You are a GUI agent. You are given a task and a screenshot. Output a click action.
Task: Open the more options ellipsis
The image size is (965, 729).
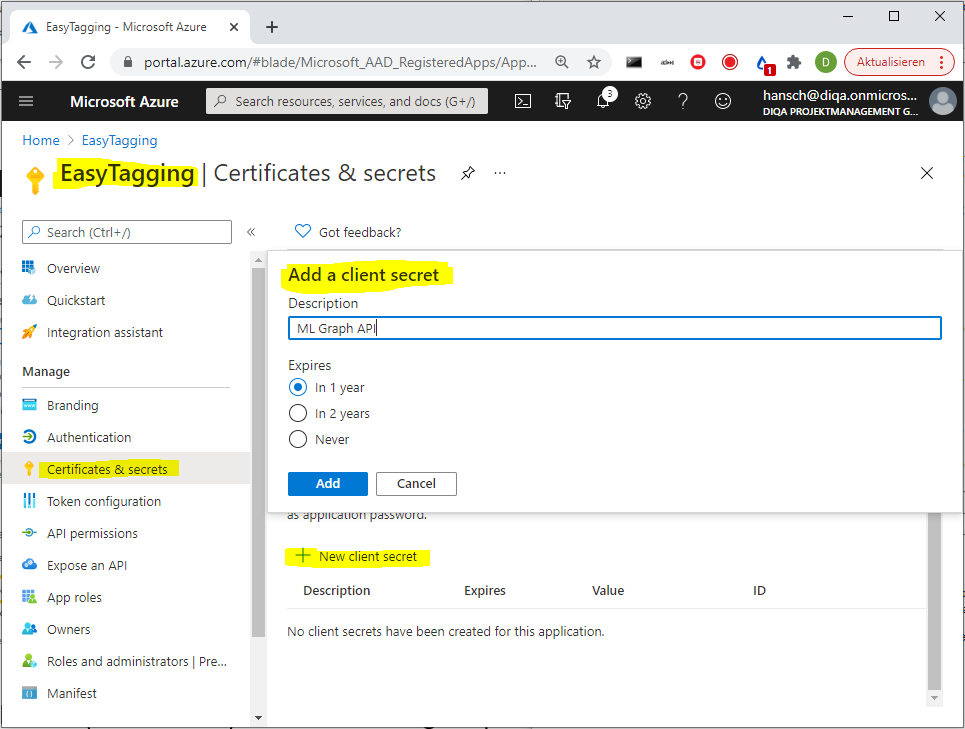click(500, 173)
